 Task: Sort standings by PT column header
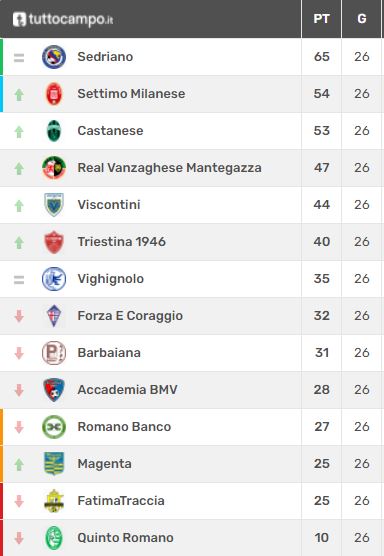point(322,19)
